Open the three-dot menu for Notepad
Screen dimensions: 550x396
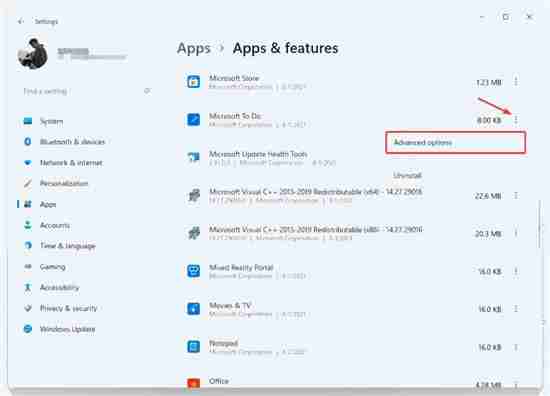tap(516, 347)
